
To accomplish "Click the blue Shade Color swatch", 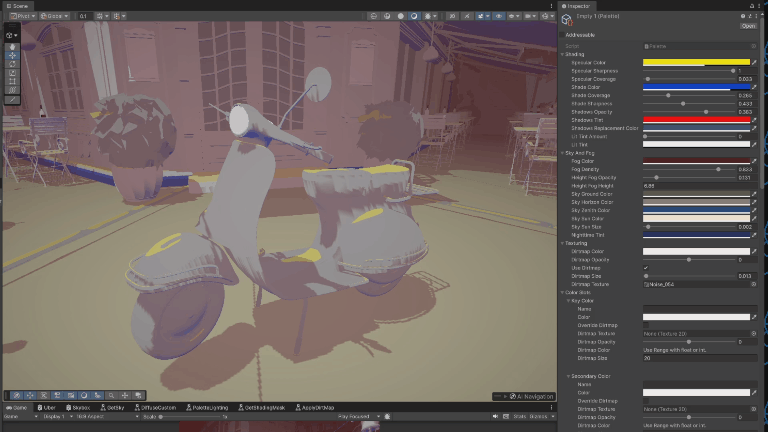I will coord(696,87).
